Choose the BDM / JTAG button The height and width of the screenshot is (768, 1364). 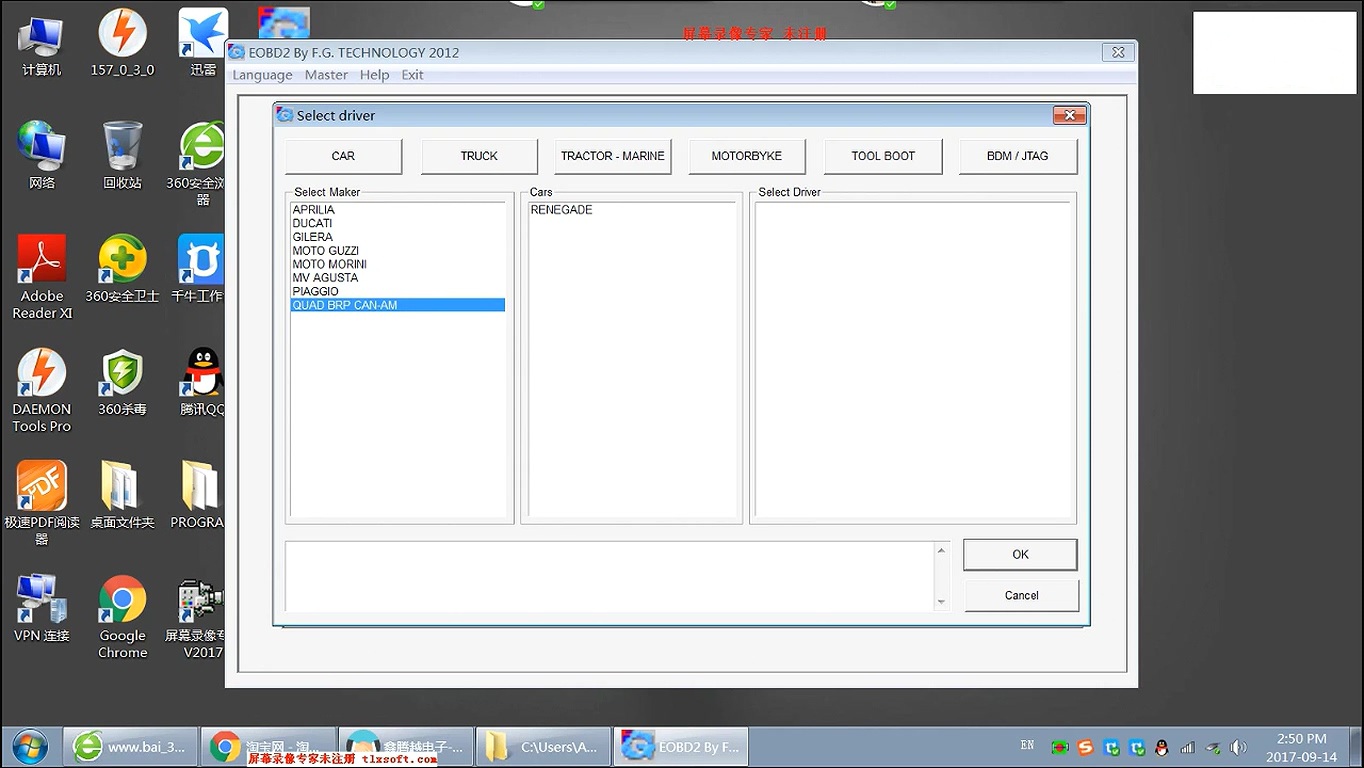(x=1018, y=156)
